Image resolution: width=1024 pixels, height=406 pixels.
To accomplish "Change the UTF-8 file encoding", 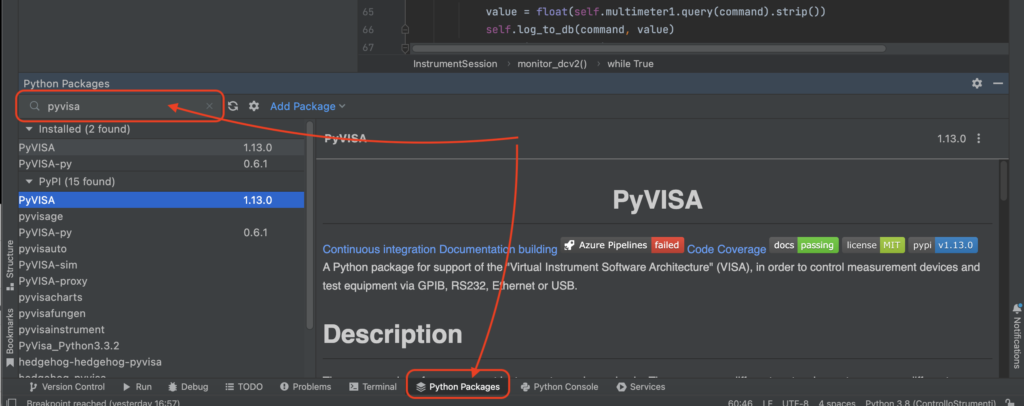I will [x=796, y=403].
